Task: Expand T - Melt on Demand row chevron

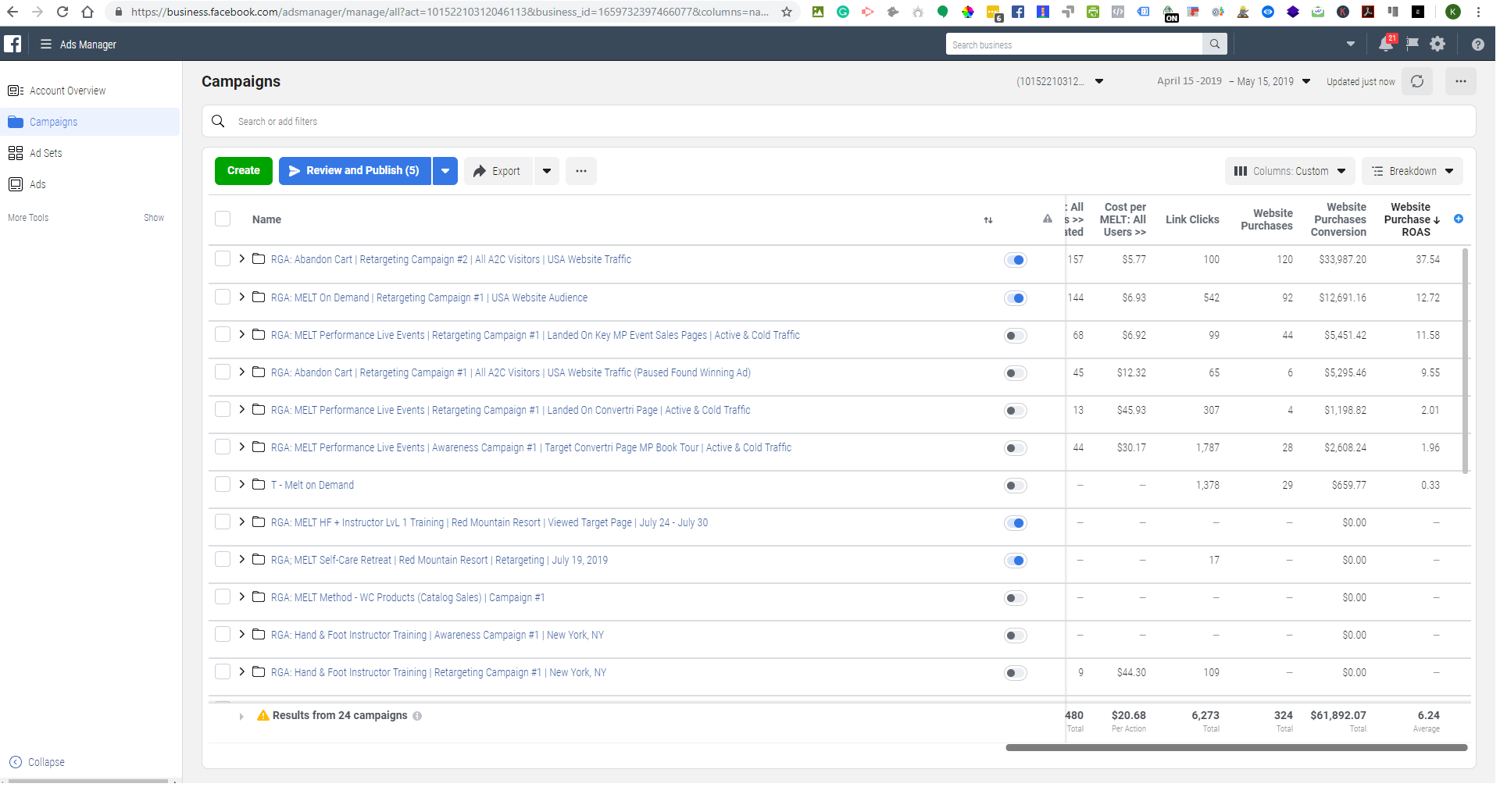Action: 242,484
